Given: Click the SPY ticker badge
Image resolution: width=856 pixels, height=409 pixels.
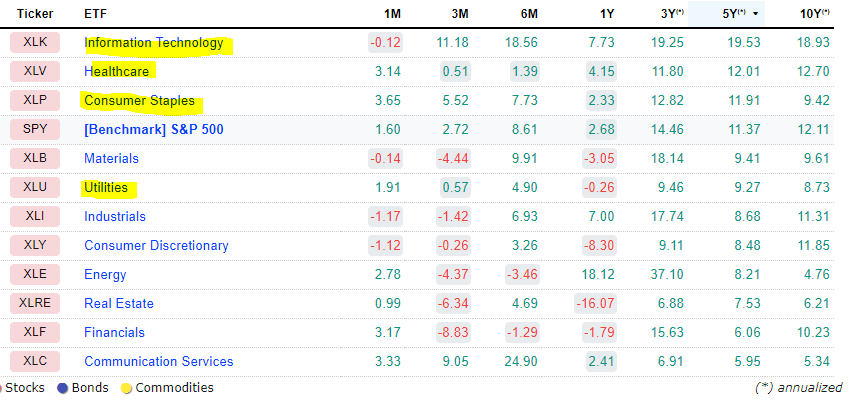Looking at the screenshot, I should coord(35,130).
